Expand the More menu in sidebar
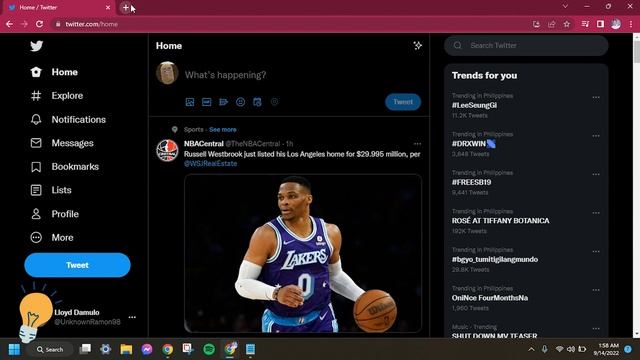 tap(52, 238)
